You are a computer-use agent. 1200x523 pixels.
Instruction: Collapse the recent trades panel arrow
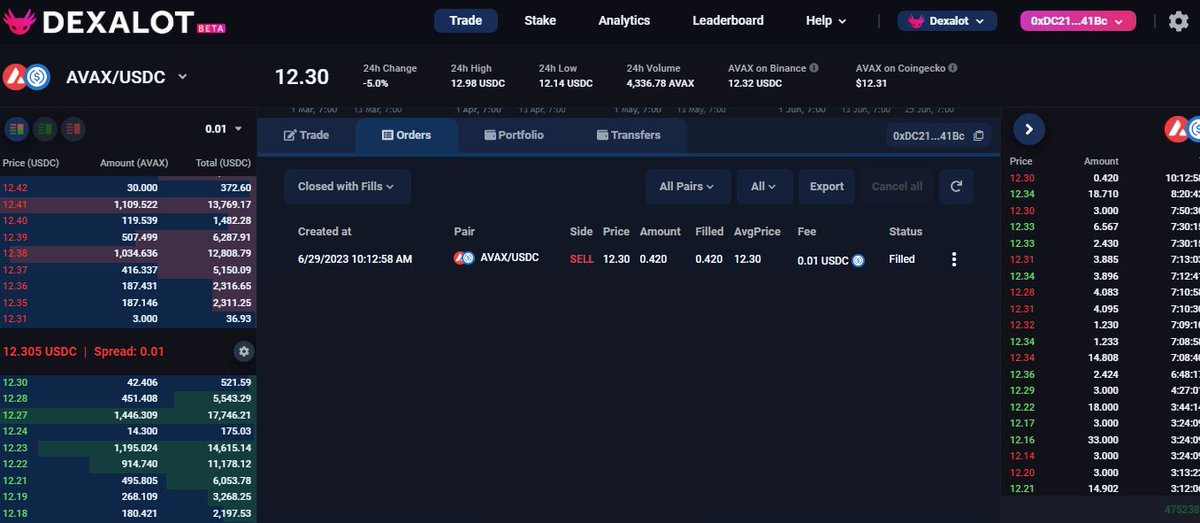click(1029, 128)
